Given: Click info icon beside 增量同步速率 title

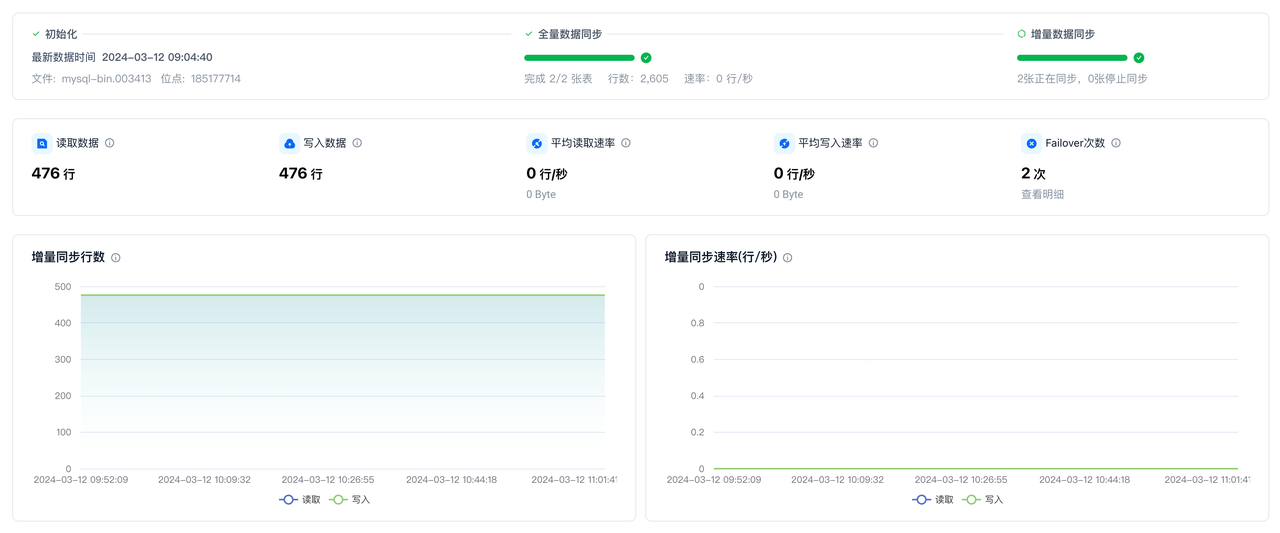Looking at the screenshot, I should pyautogui.click(x=787, y=258).
